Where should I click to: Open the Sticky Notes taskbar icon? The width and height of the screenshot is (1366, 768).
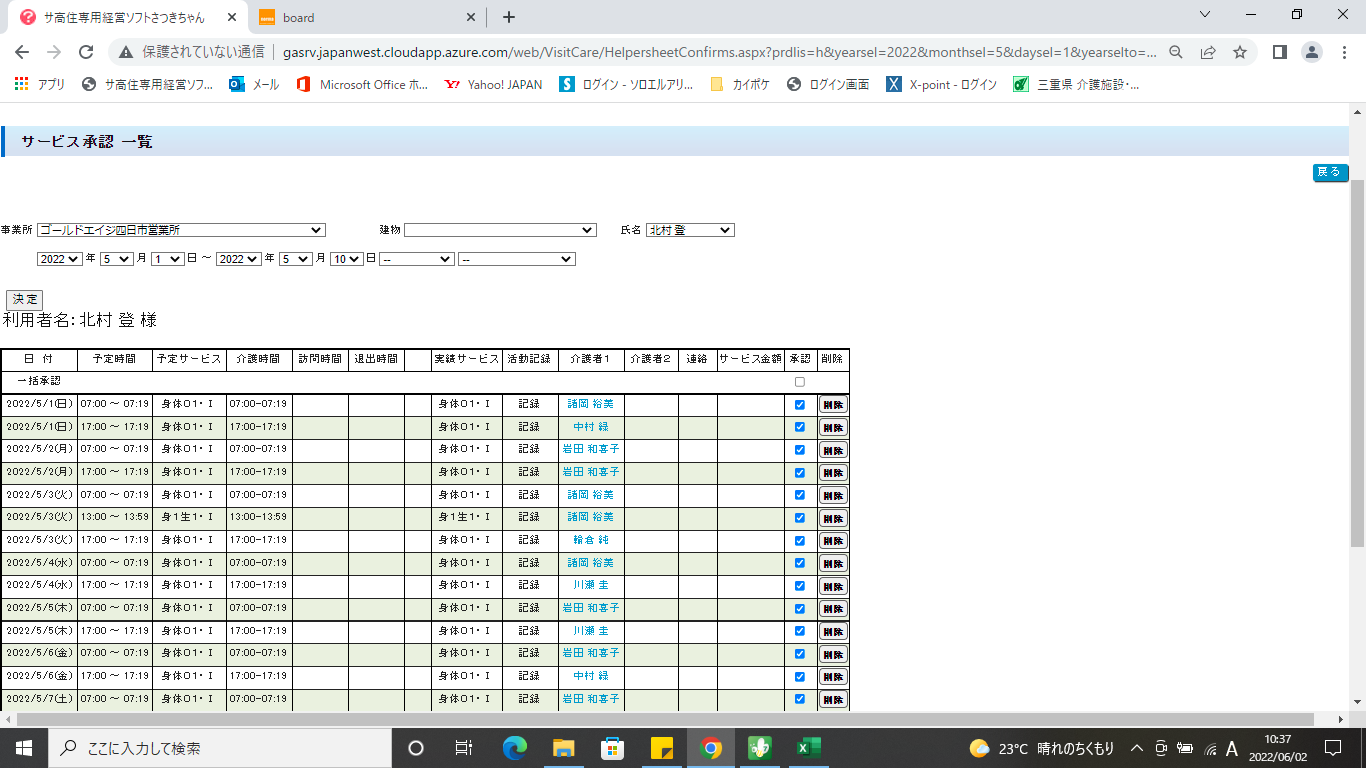pyautogui.click(x=661, y=748)
